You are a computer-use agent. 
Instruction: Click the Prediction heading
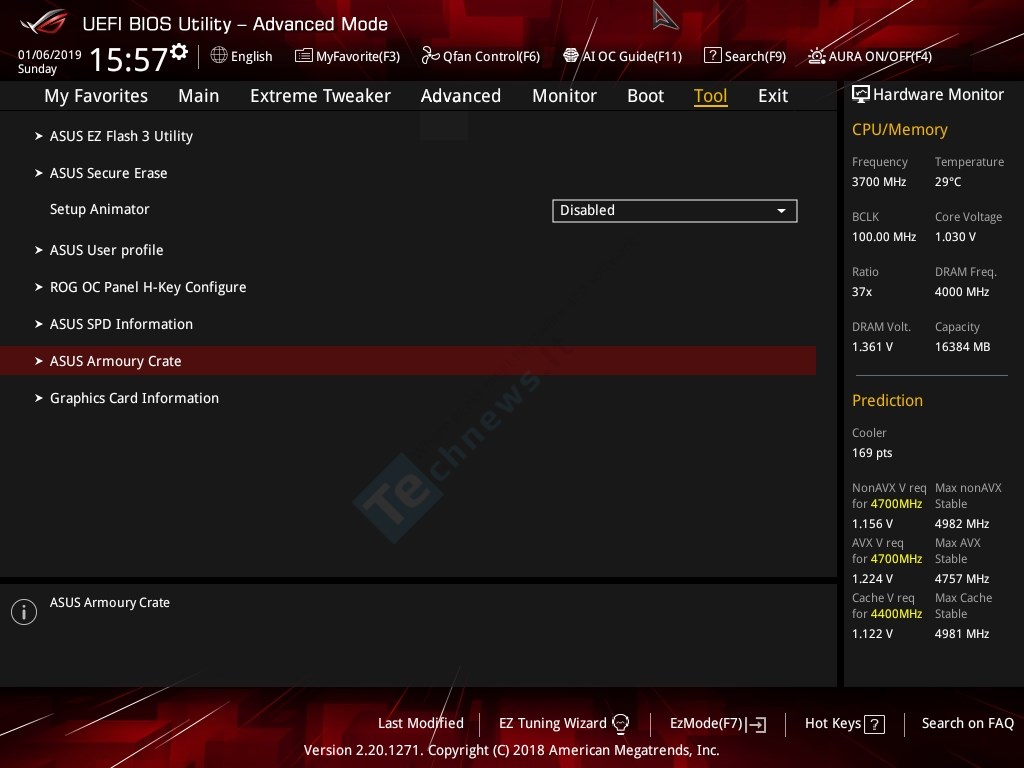tap(887, 400)
